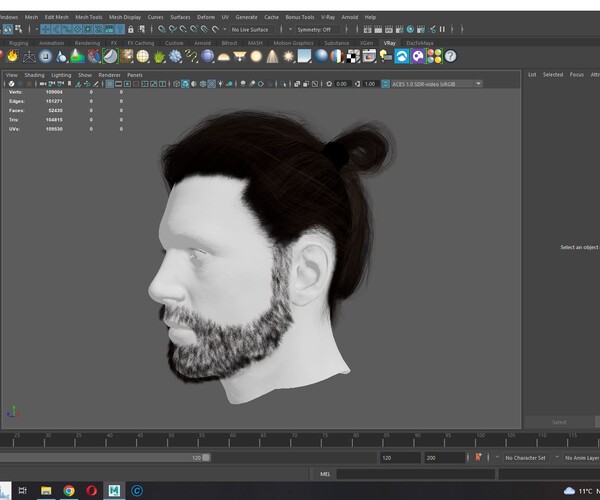
Task: Open Opera browser from the taskbar
Action: 91,490
